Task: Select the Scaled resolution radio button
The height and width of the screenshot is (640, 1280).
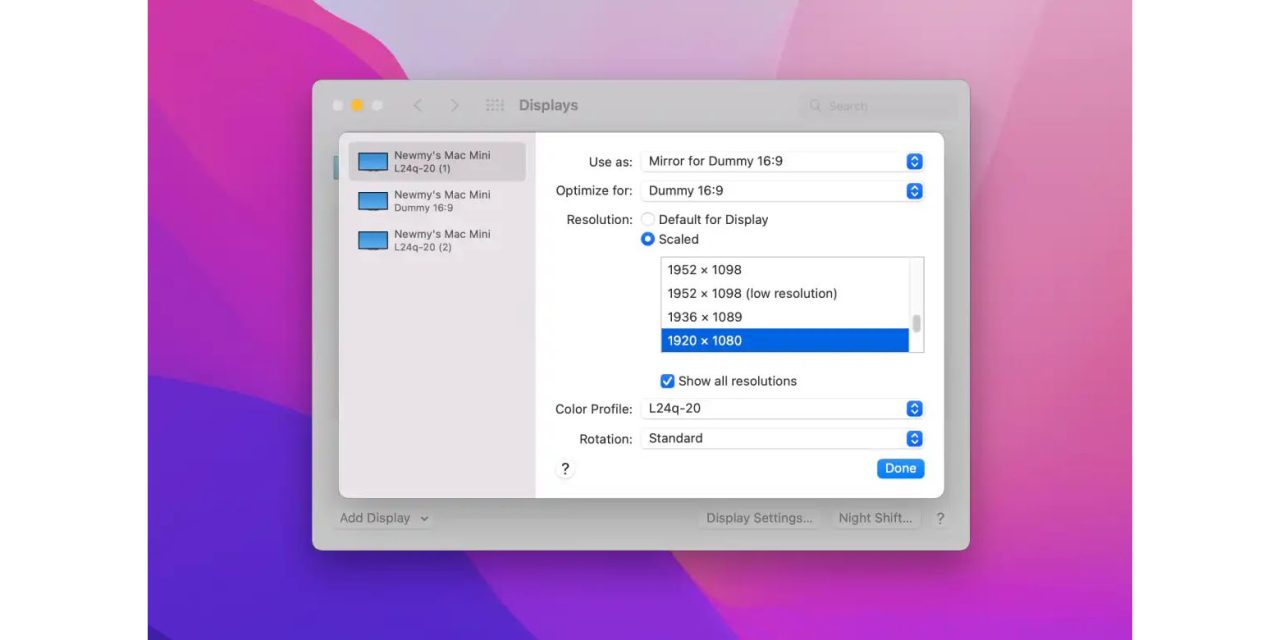Action: click(x=648, y=240)
